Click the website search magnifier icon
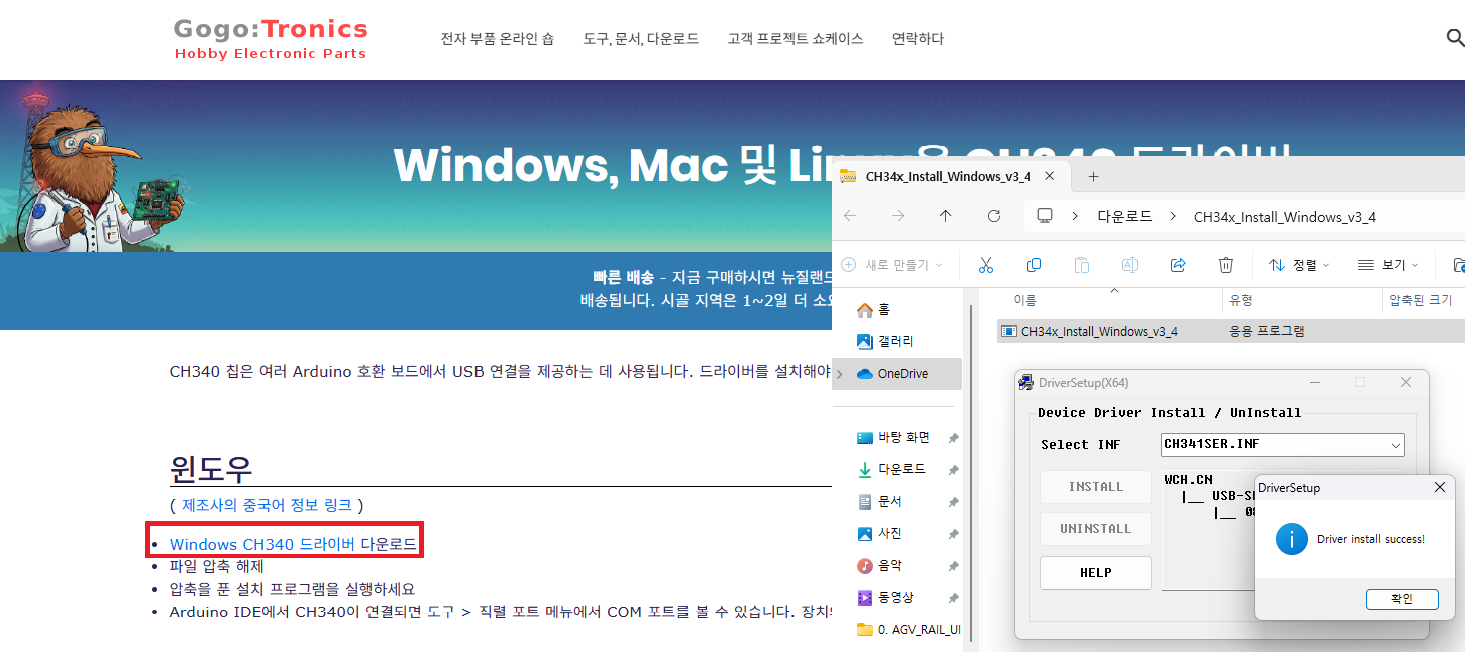Image resolution: width=1465 pixels, height=652 pixels. click(x=1455, y=38)
